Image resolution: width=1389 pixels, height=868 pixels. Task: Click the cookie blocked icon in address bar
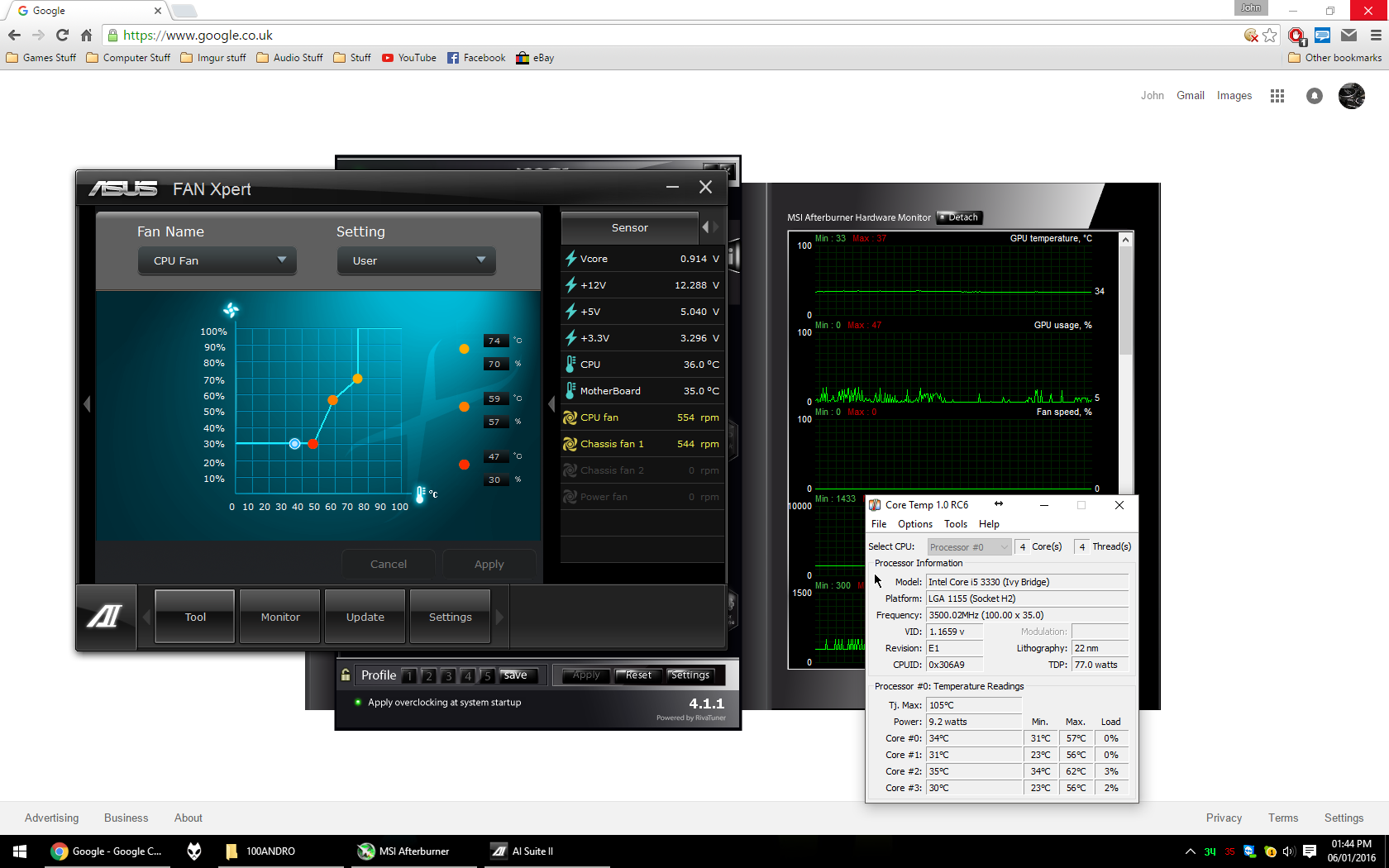[x=1251, y=35]
